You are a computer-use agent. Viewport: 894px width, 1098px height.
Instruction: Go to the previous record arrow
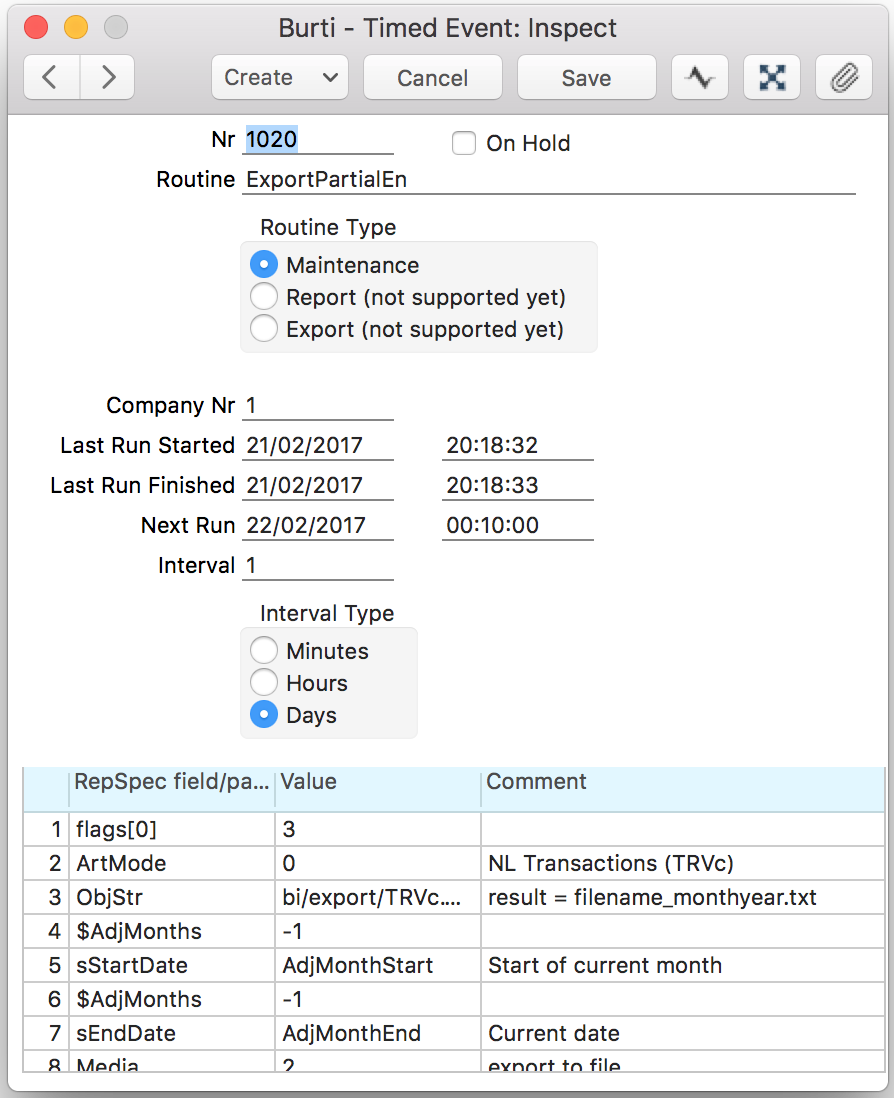point(52,78)
